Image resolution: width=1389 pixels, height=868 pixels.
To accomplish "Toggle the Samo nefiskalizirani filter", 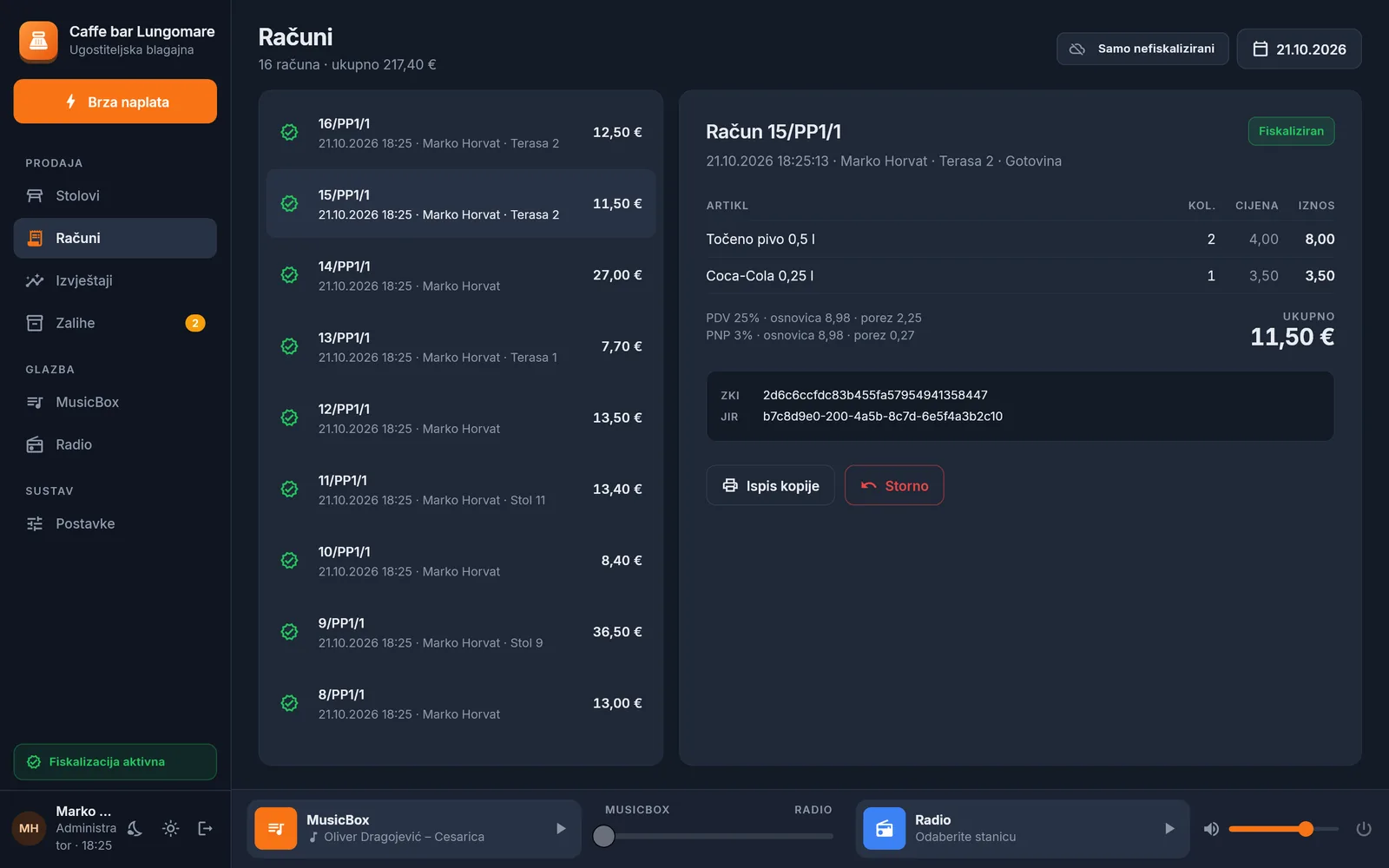I will [1142, 49].
